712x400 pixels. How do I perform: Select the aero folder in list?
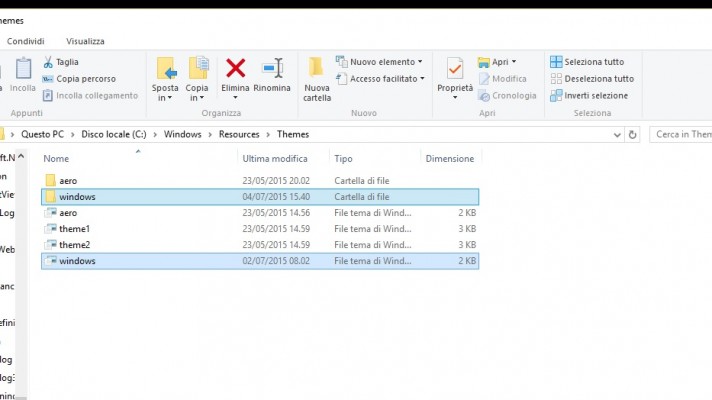coord(68,181)
